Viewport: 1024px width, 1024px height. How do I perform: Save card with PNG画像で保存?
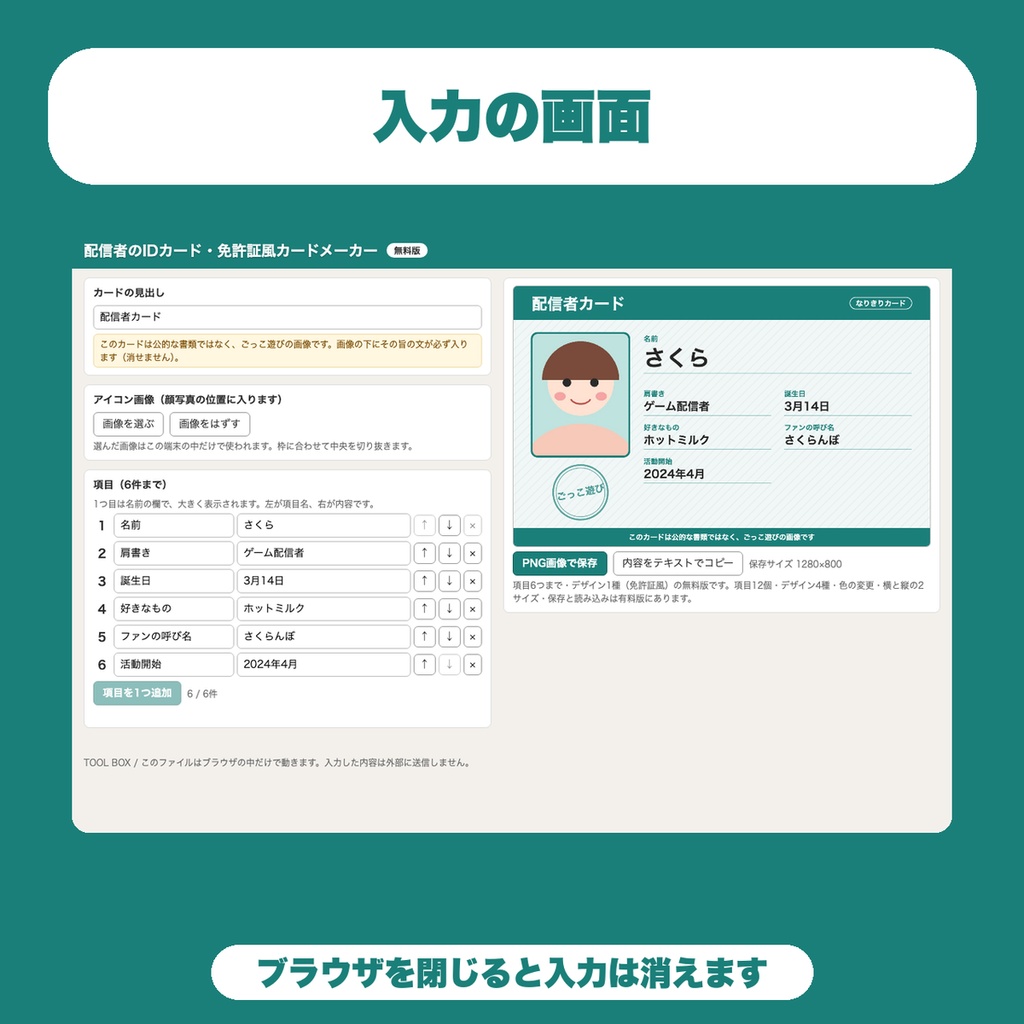point(560,563)
